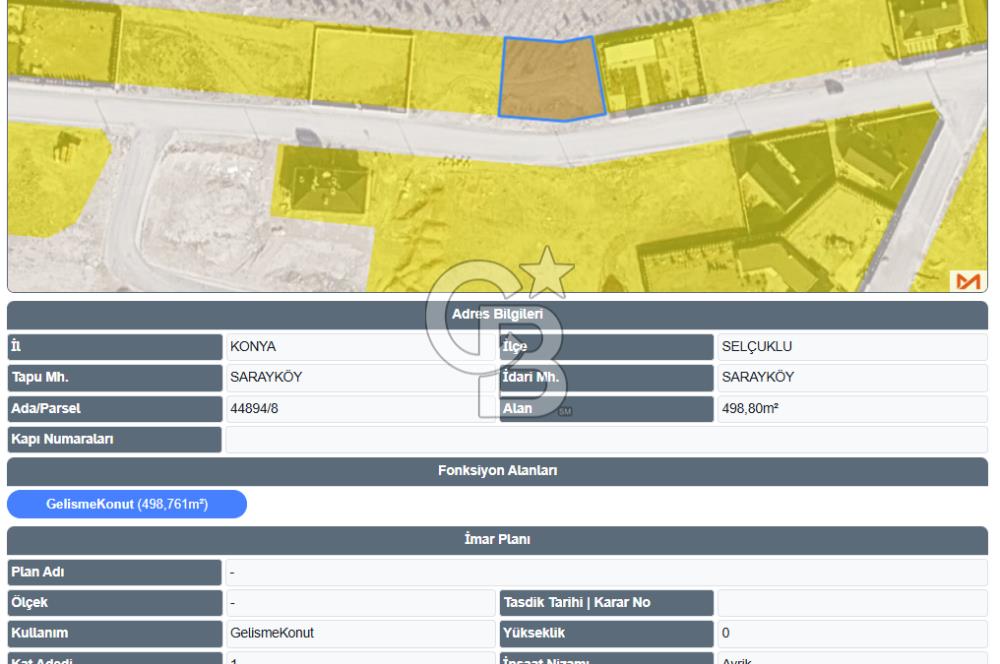Screen dimensions: 1000x664
Task: Click the İmar Planı section header
Action: [x=497, y=540]
